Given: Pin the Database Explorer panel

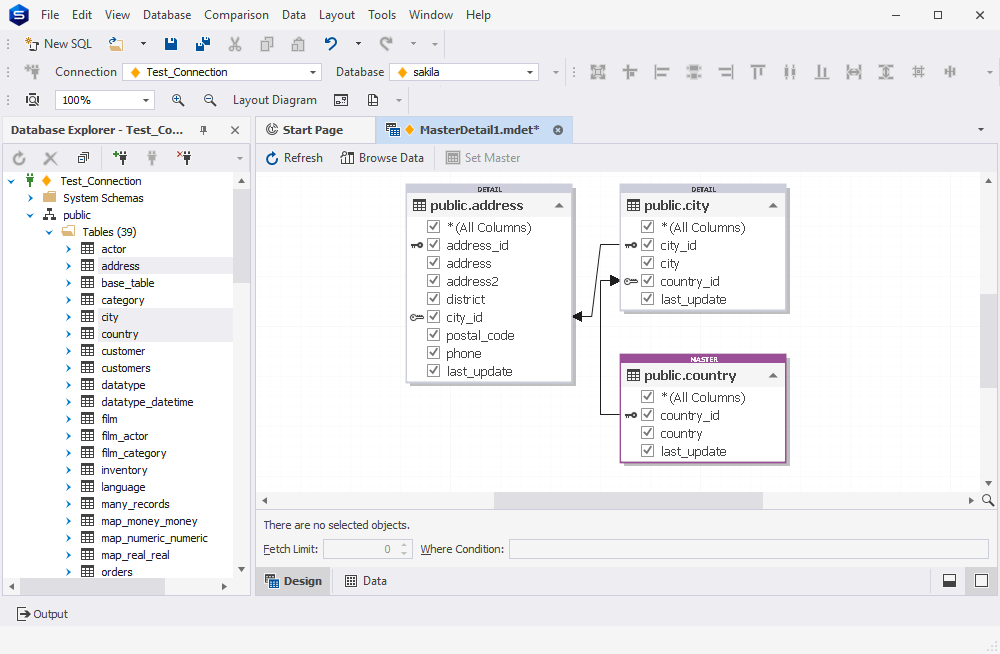Looking at the screenshot, I should click(x=203, y=130).
